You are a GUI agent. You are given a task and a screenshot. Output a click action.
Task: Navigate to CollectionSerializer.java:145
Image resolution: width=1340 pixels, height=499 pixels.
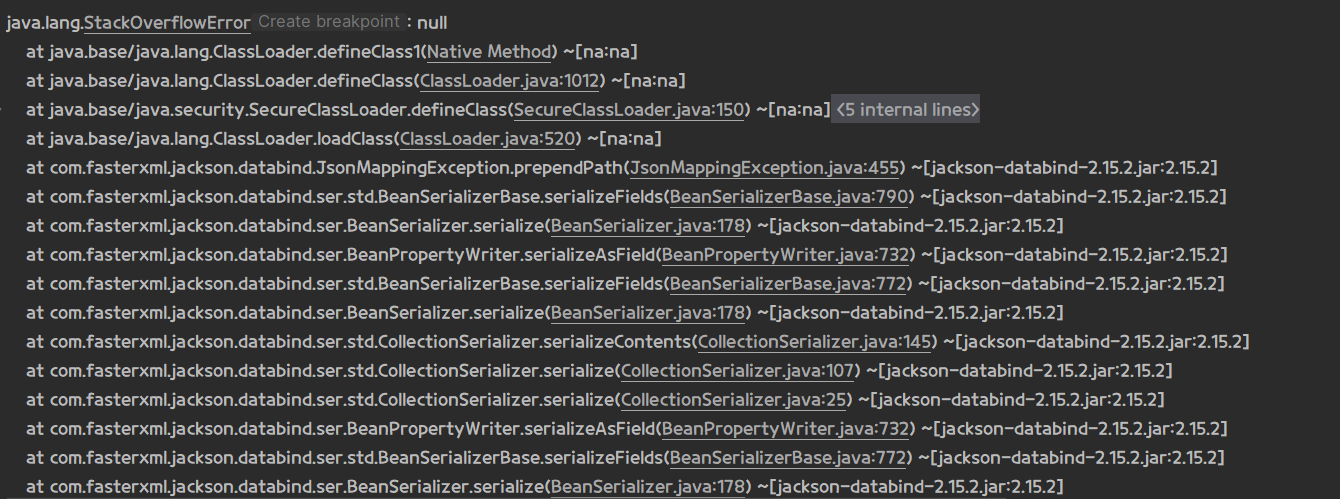815,342
